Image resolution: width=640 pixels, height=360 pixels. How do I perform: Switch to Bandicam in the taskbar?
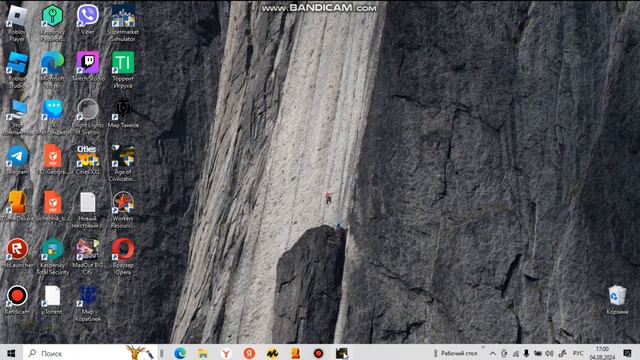tap(318, 353)
